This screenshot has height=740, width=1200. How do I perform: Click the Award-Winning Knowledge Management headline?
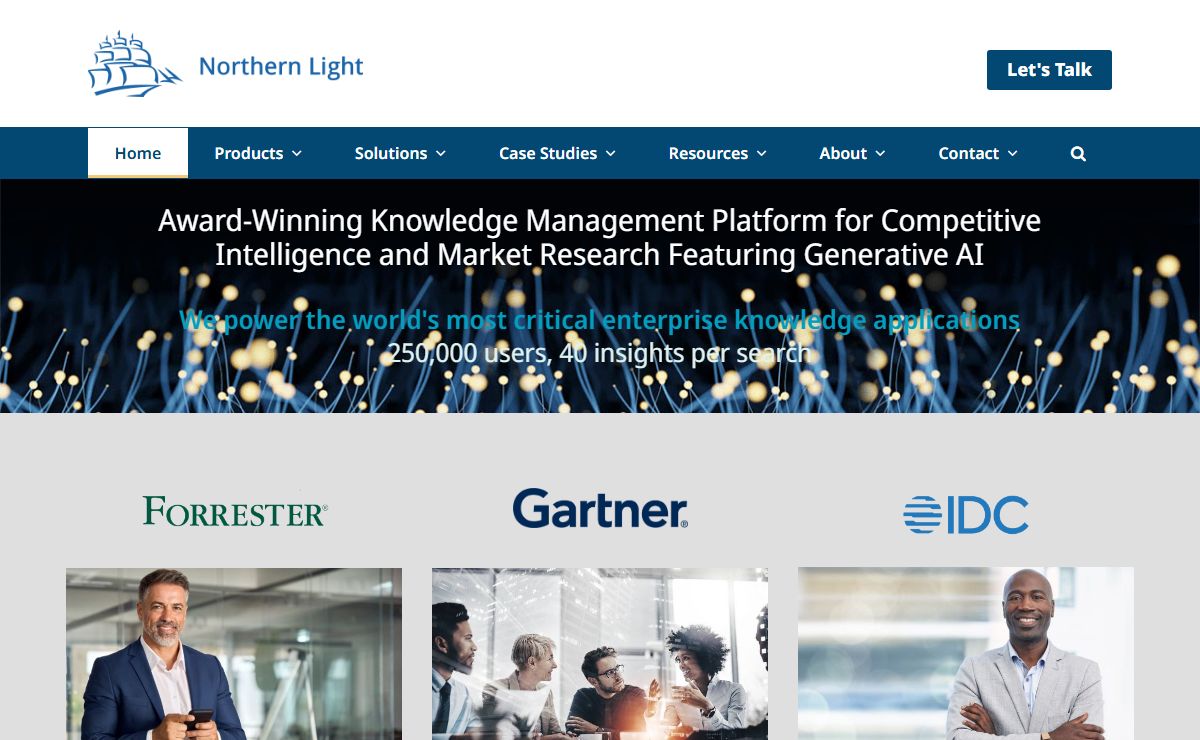point(600,237)
